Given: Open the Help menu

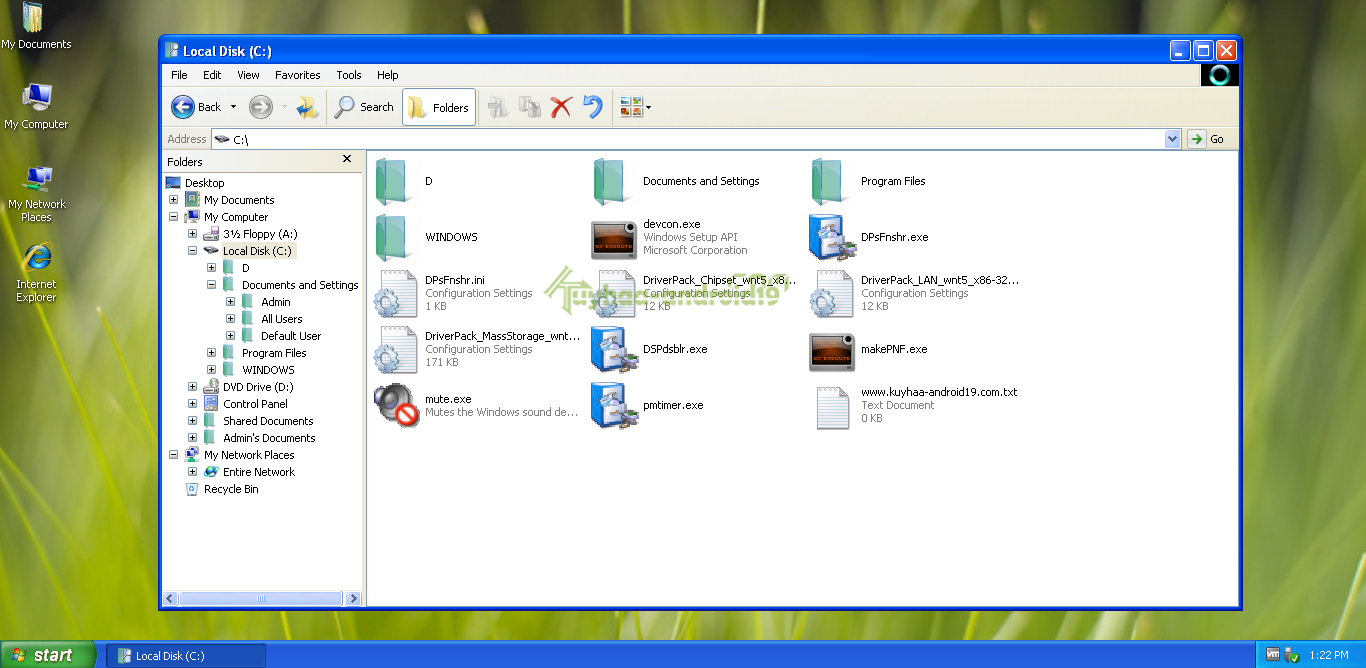Looking at the screenshot, I should (388, 75).
